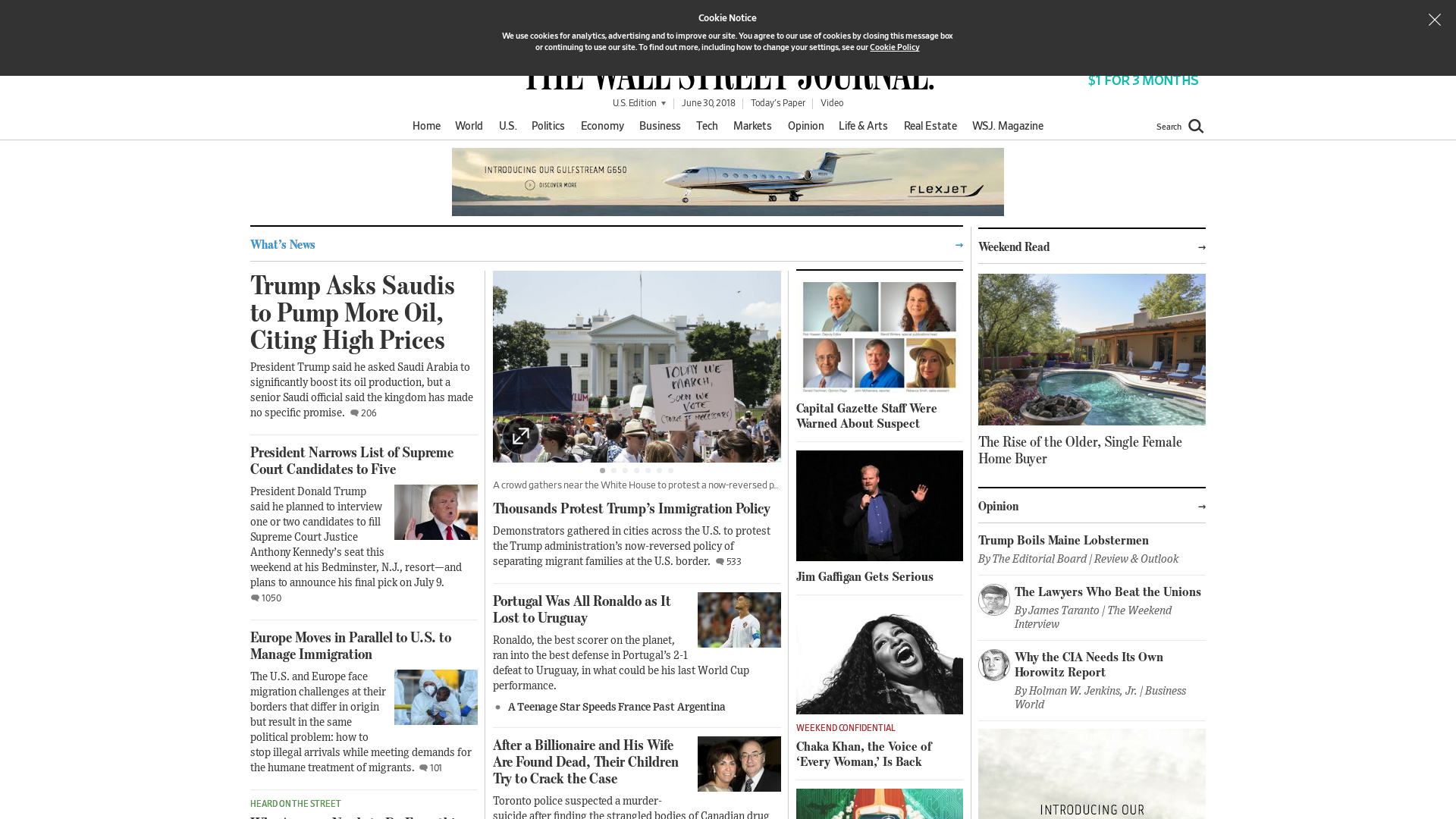Open the U.S. Edition dropdown
1456x819 pixels.
(639, 103)
